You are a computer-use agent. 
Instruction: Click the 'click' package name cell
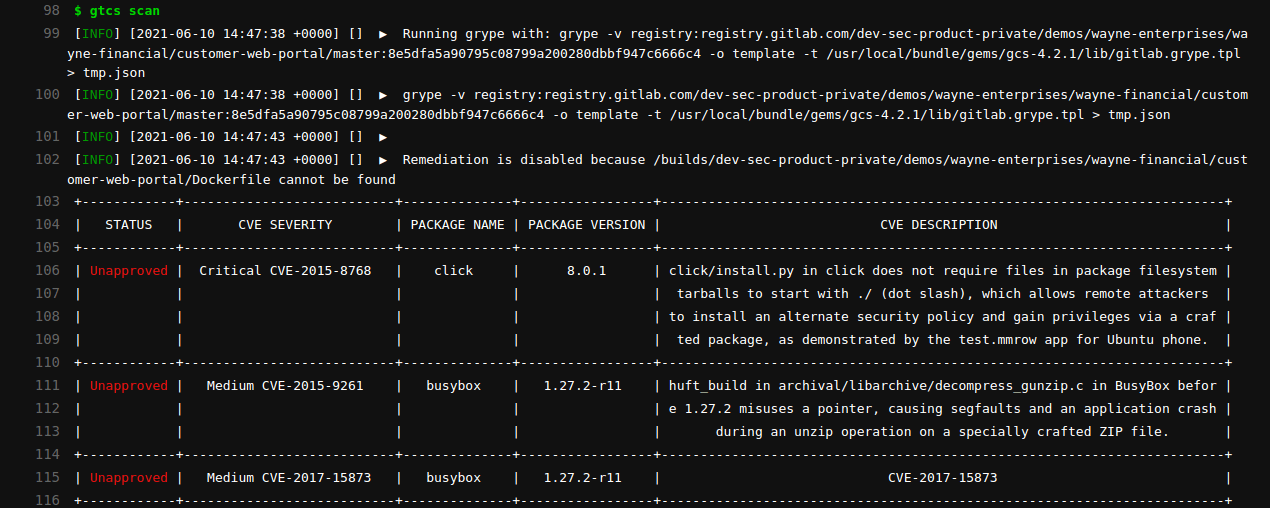click(454, 271)
